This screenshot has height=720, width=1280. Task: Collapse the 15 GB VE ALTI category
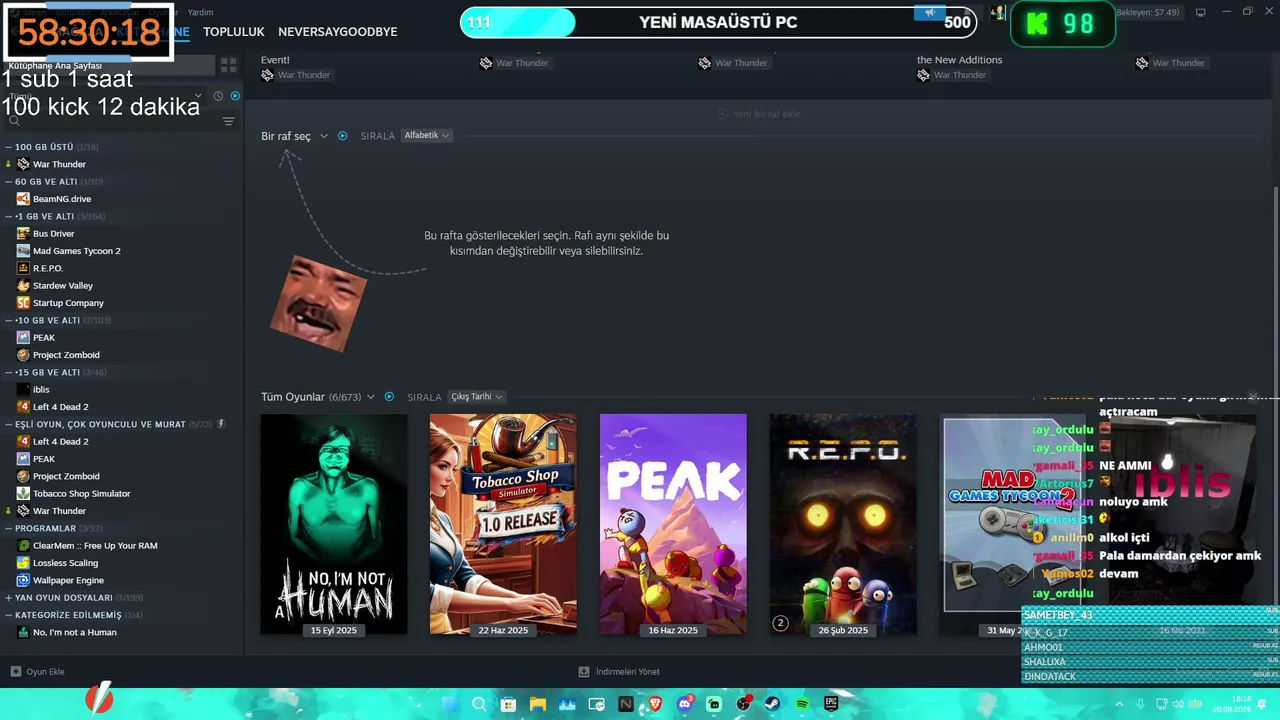tap(9, 372)
